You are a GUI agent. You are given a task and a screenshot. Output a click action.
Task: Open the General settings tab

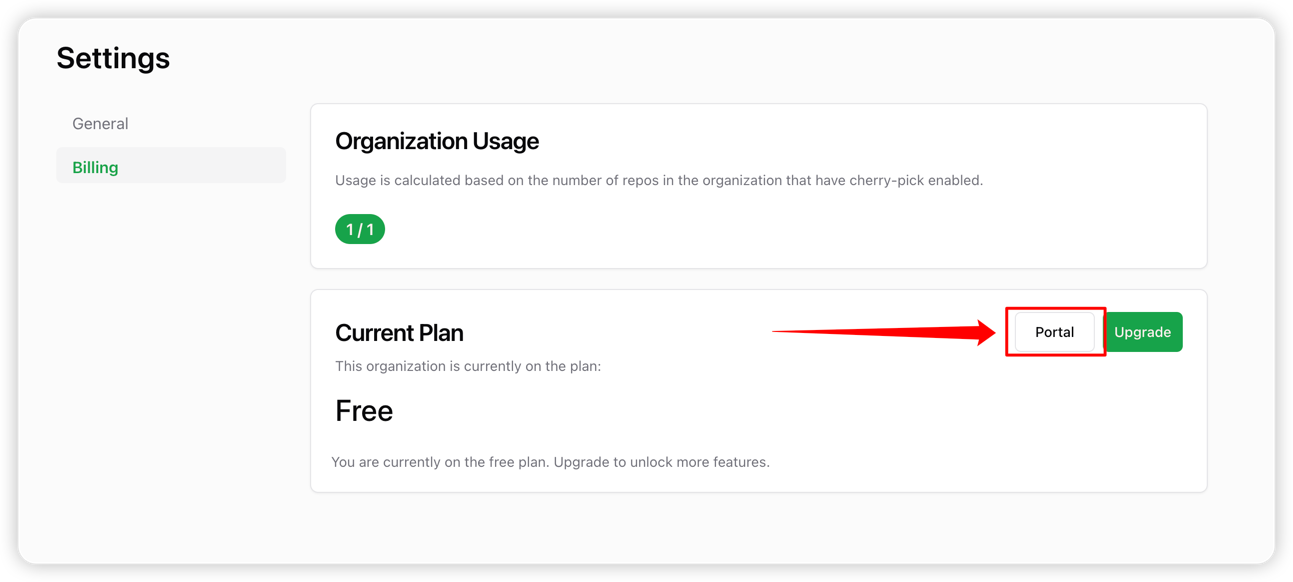point(100,124)
